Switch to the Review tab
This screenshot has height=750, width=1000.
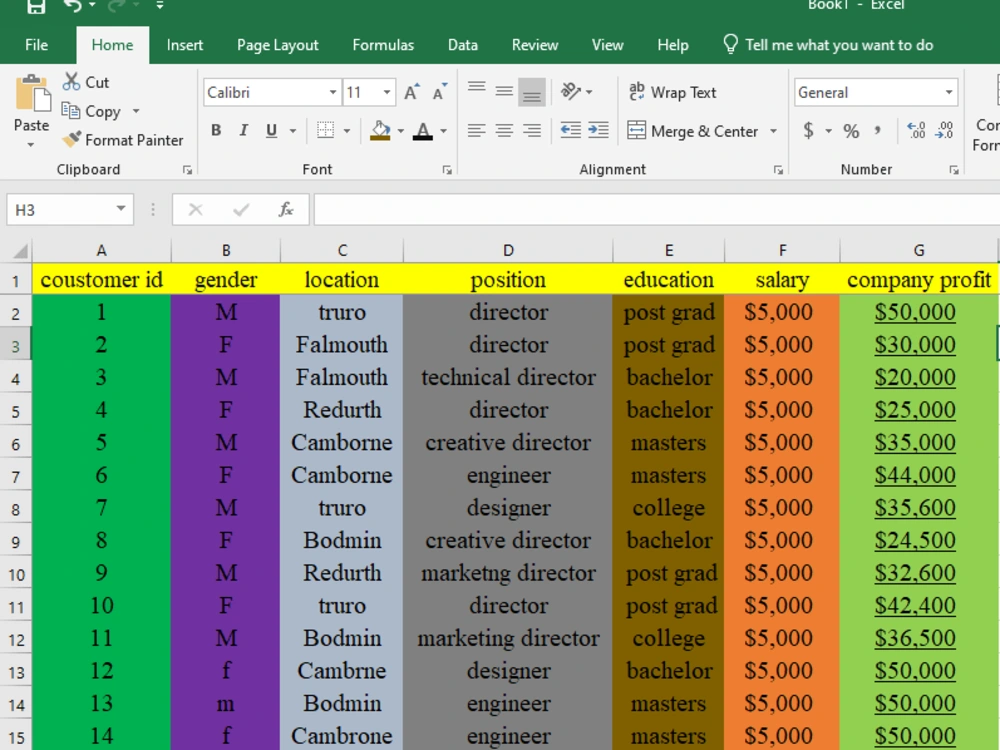534,45
